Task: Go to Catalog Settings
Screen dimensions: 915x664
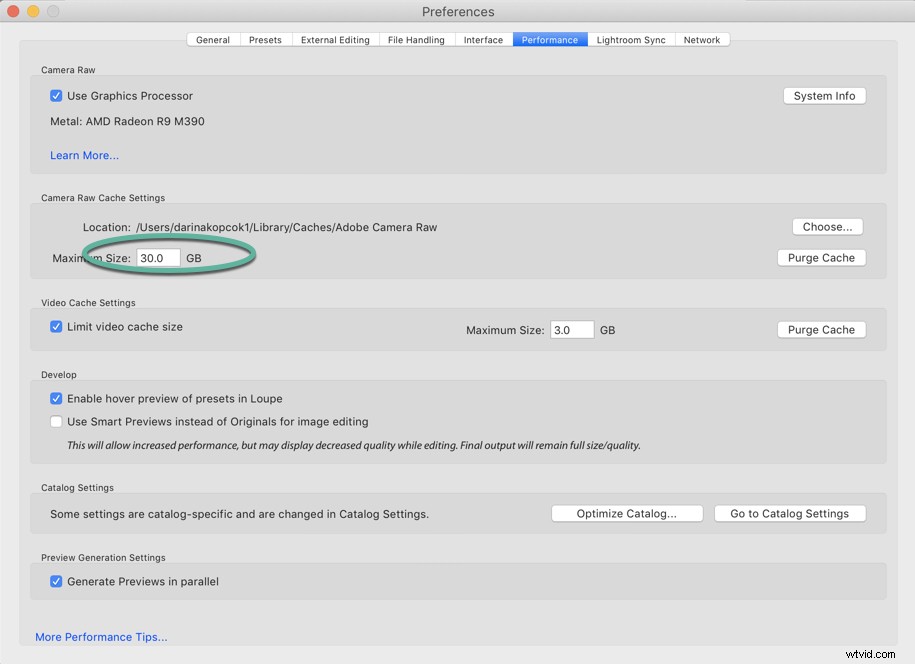Action: click(790, 513)
